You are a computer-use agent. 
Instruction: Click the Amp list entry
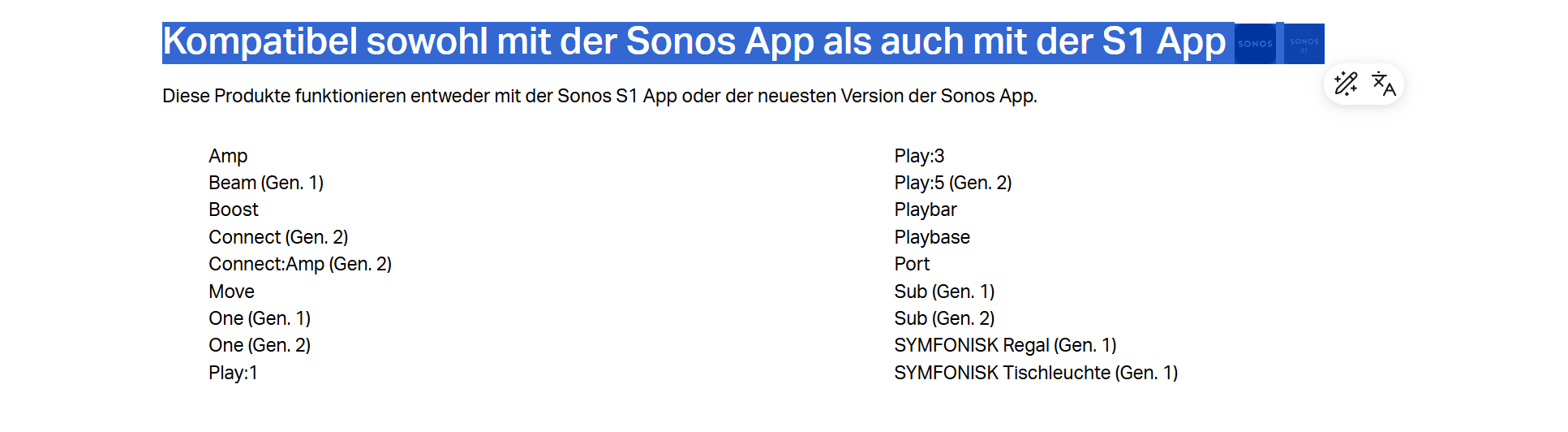point(228,156)
